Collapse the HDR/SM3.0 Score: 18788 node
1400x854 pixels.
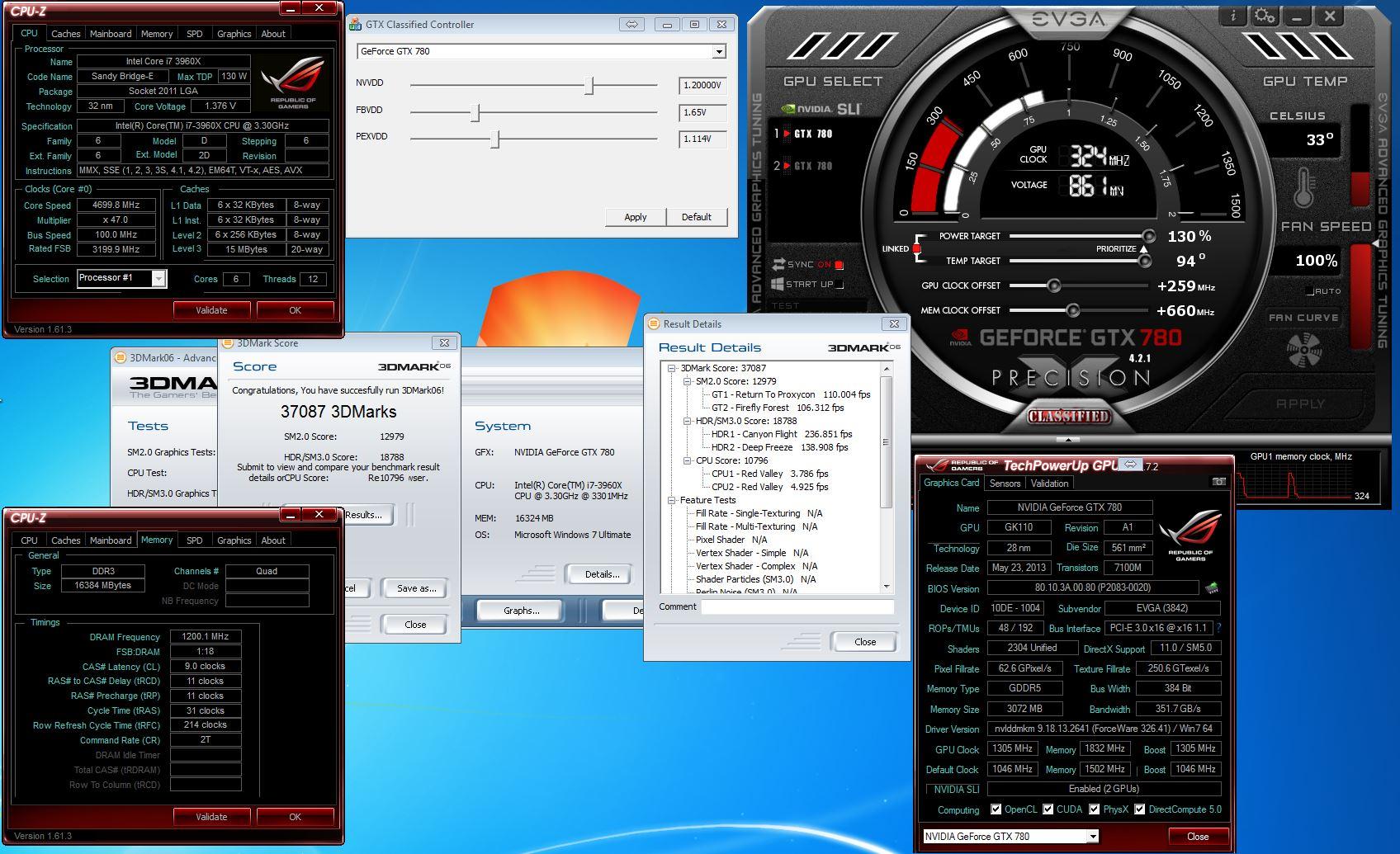[688, 421]
